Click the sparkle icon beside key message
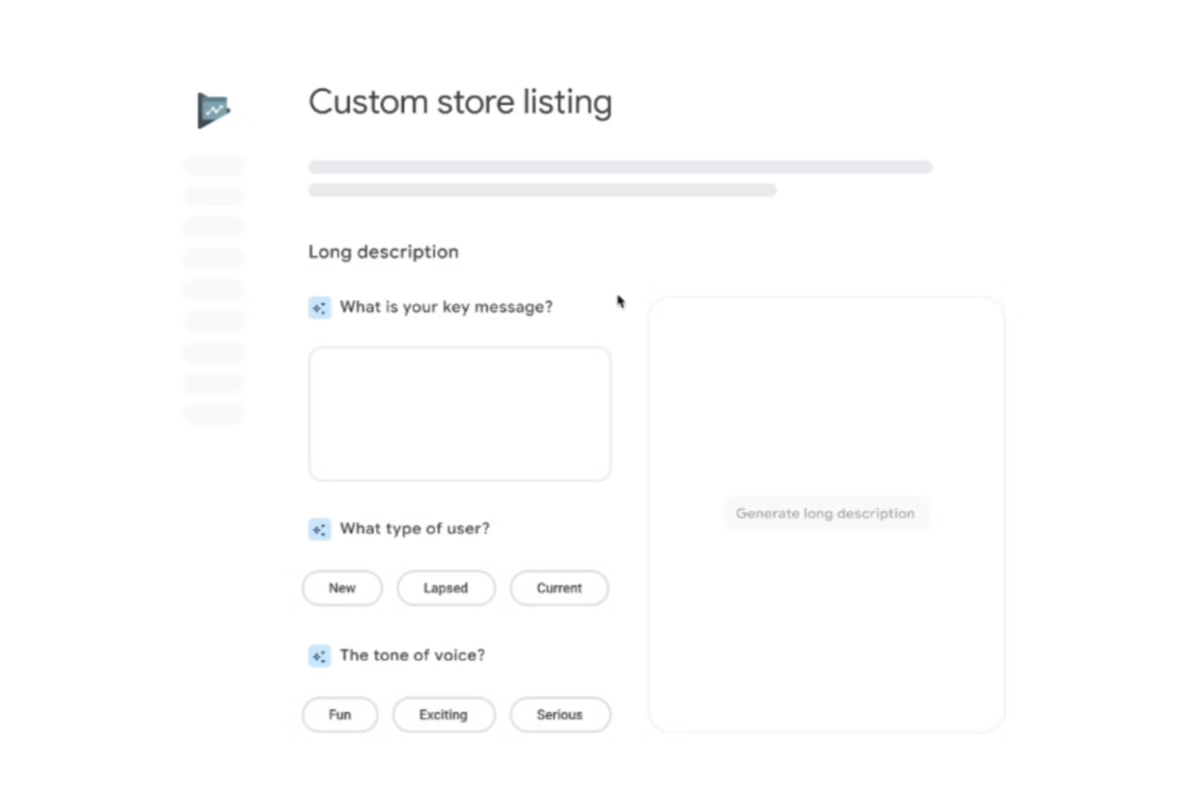Viewport: 1200px width, 800px height. (319, 308)
